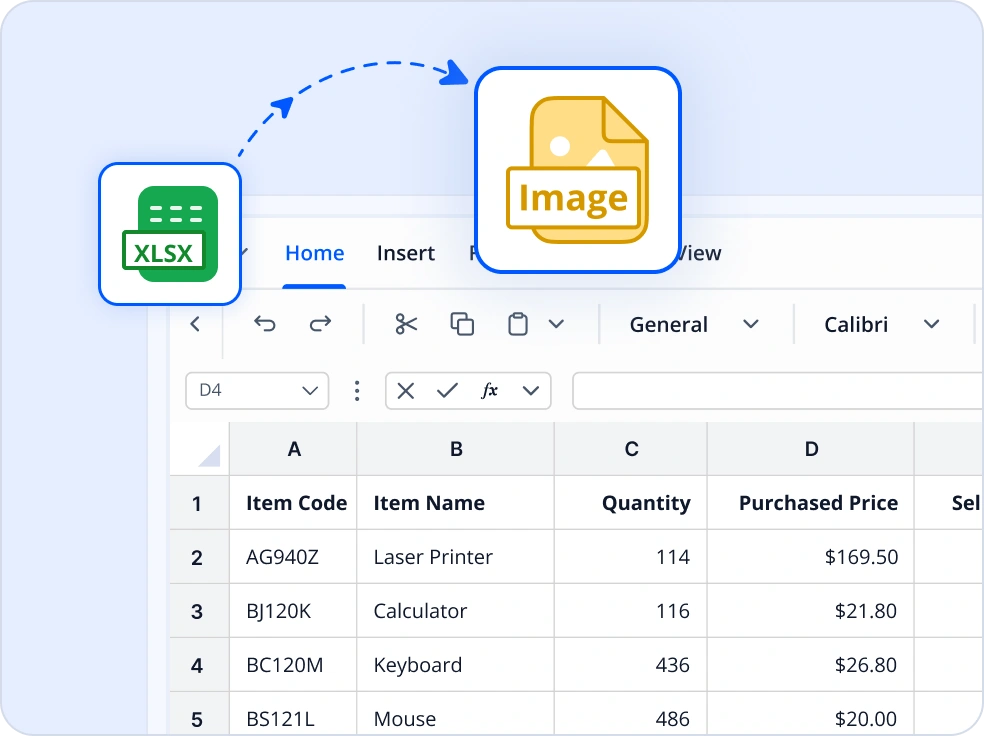The image size is (984, 736).
Task: Click inside the formula bar input
Action: coord(776,391)
